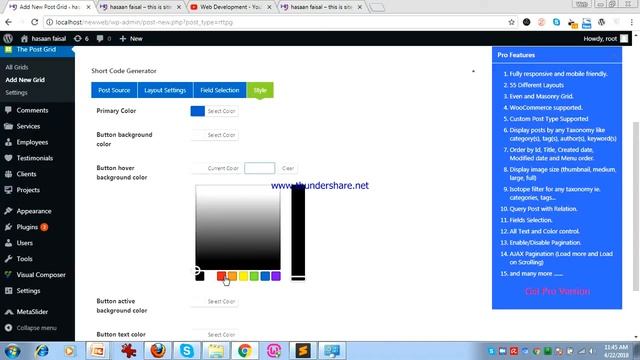Open Google Chrome from the taskbar
The width and height of the screenshot is (640, 360).
244,351
